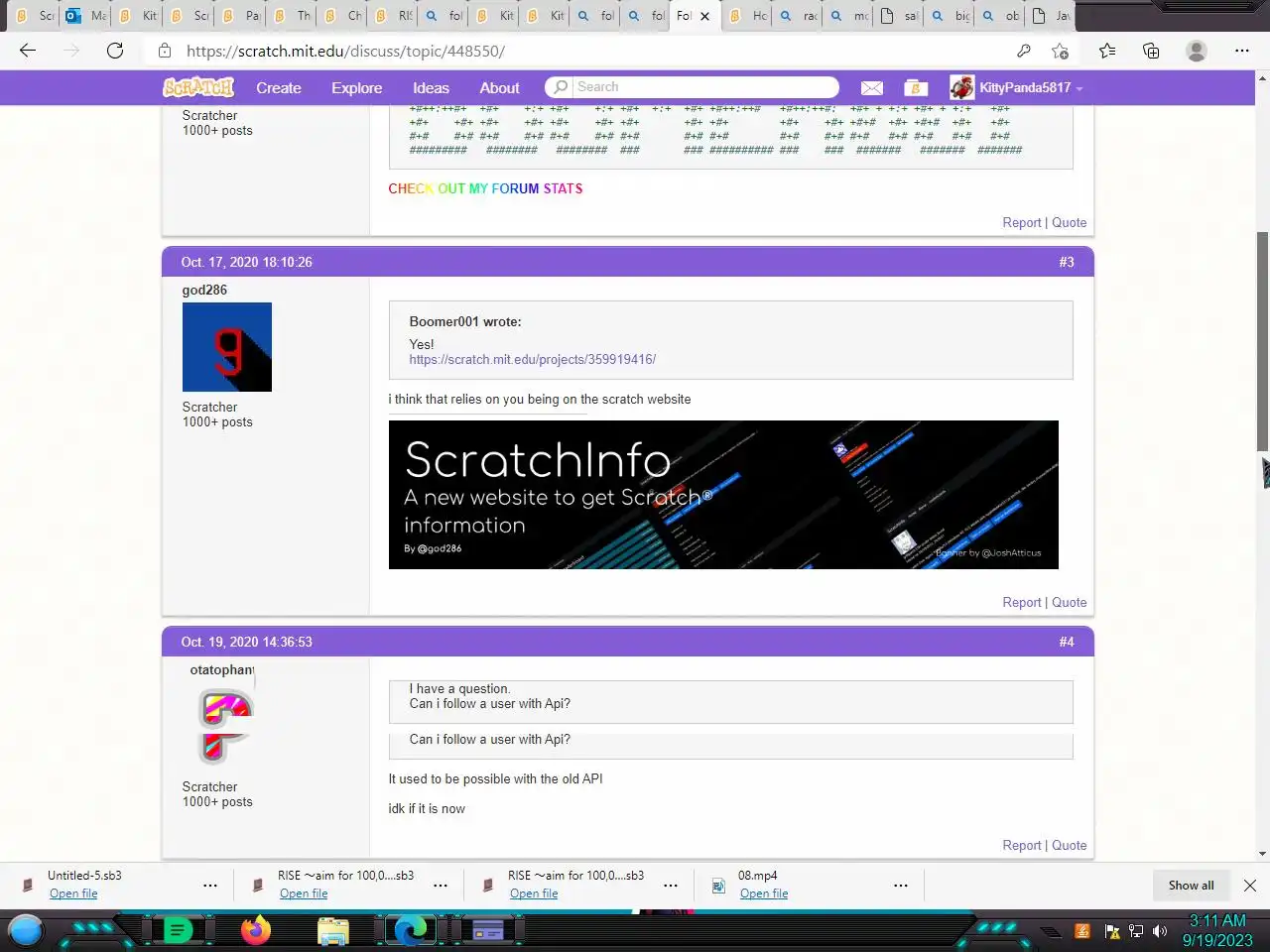Report post #4
Screen dimensions: 1270x952
pyautogui.click(x=1021, y=846)
